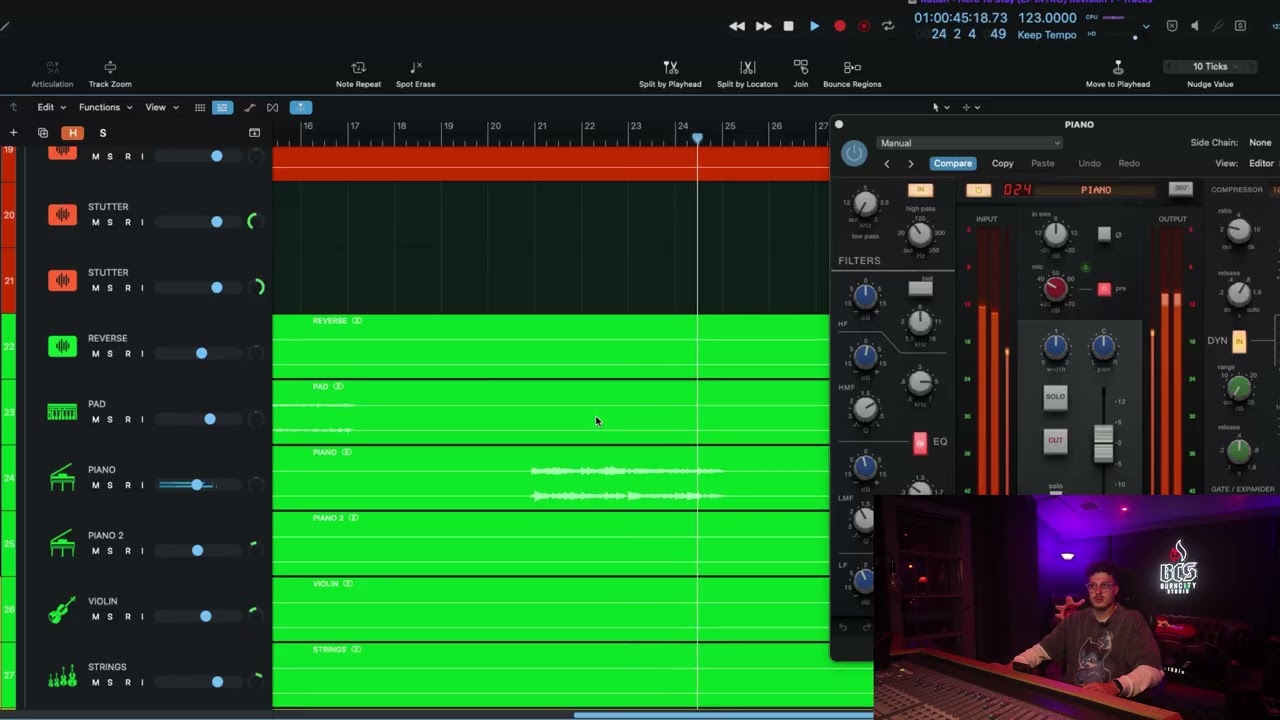
Task: Show the grid view icon in tracks menu bar
Action: (200, 107)
